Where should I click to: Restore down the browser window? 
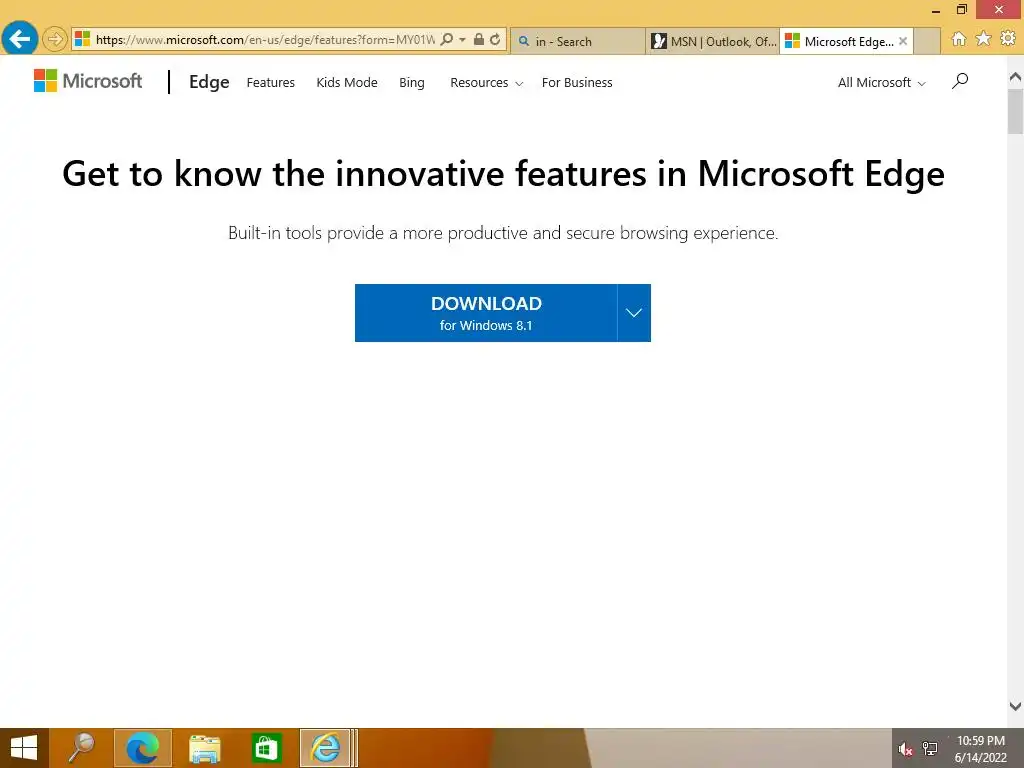(x=961, y=9)
